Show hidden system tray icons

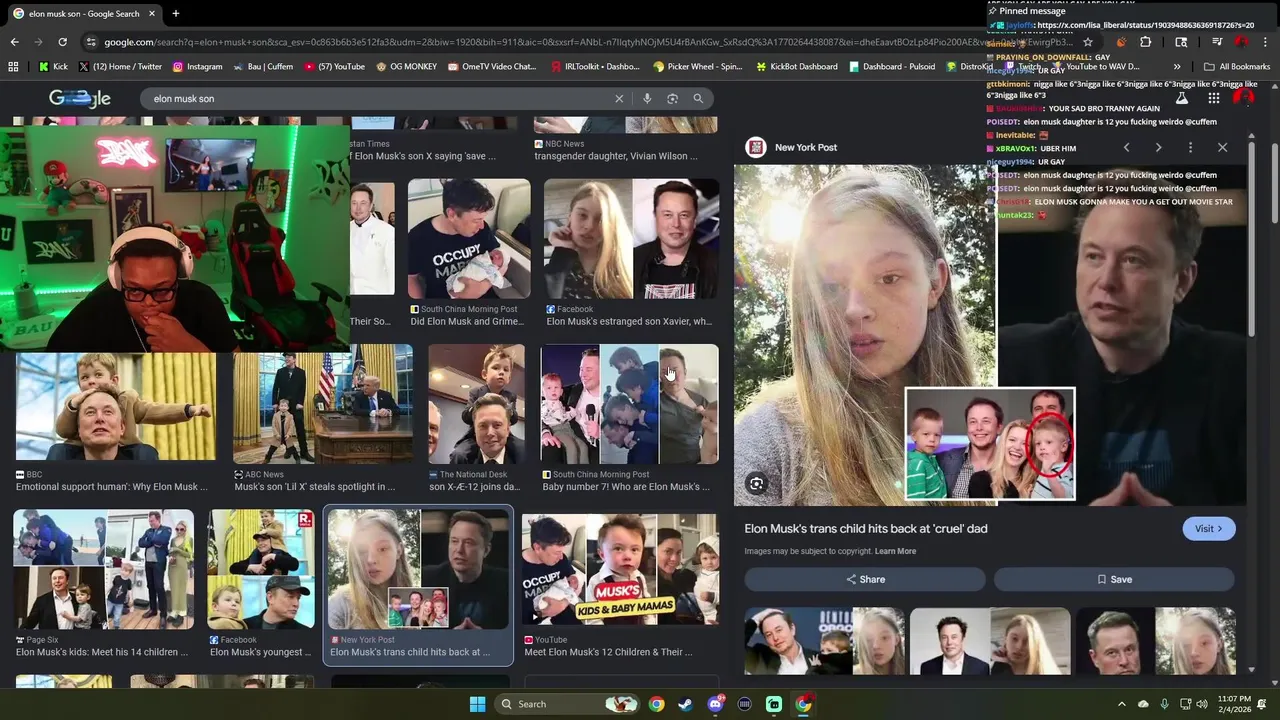pyautogui.click(x=1121, y=704)
